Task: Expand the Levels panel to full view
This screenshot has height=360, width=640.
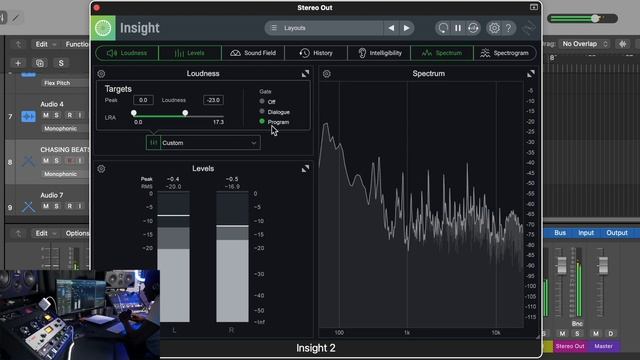Action: [305, 169]
